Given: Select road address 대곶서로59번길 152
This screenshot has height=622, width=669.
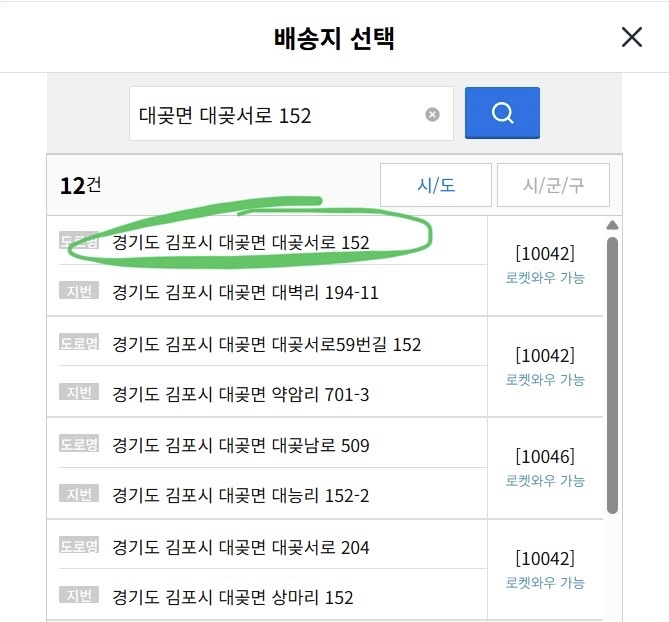Looking at the screenshot, I should click(267, 345).
